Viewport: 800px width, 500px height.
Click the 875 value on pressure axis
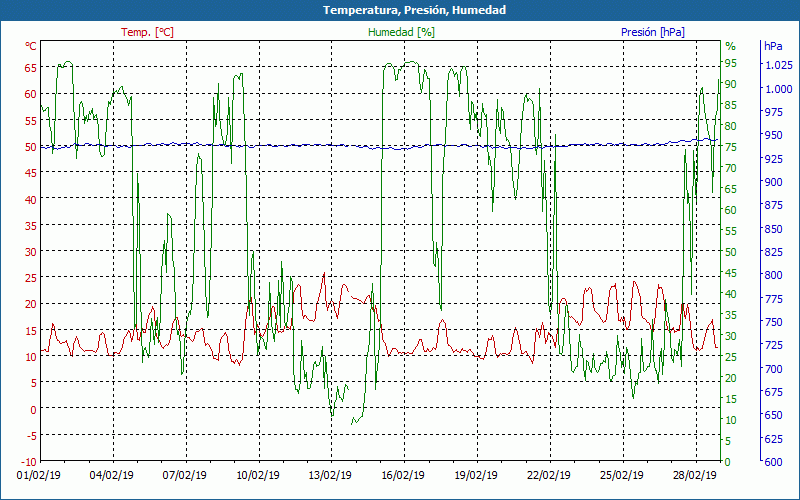(x=773, y=205)
